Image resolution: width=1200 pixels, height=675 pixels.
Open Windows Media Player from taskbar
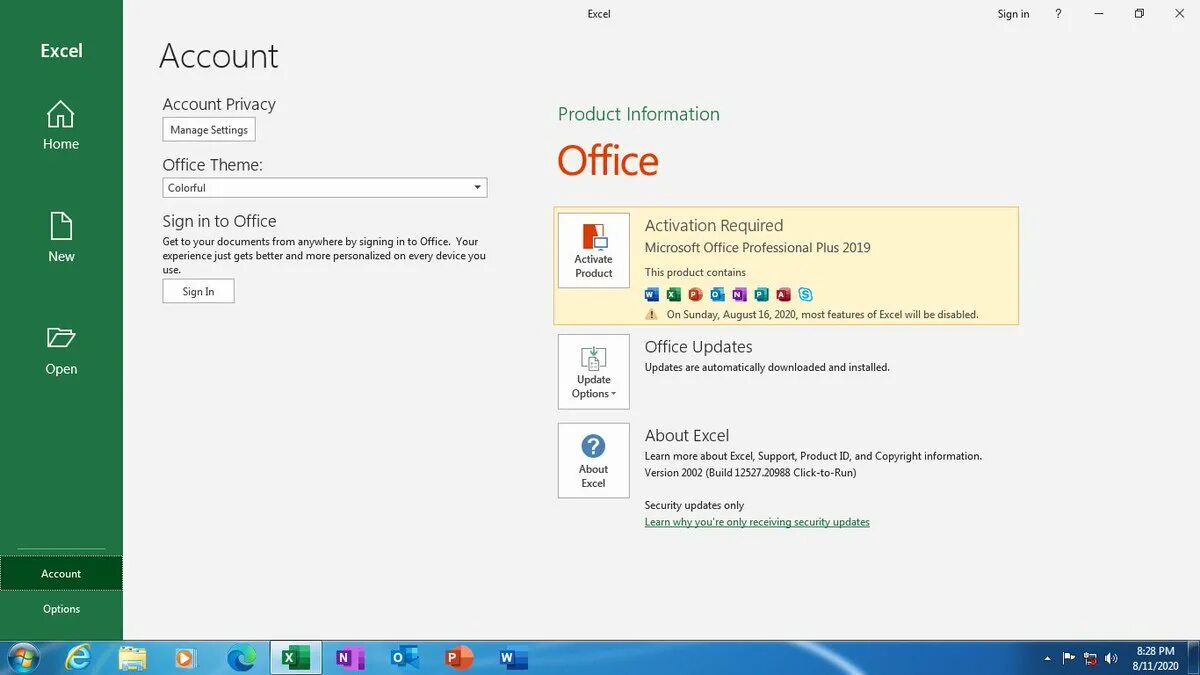(x=186, y=658)
